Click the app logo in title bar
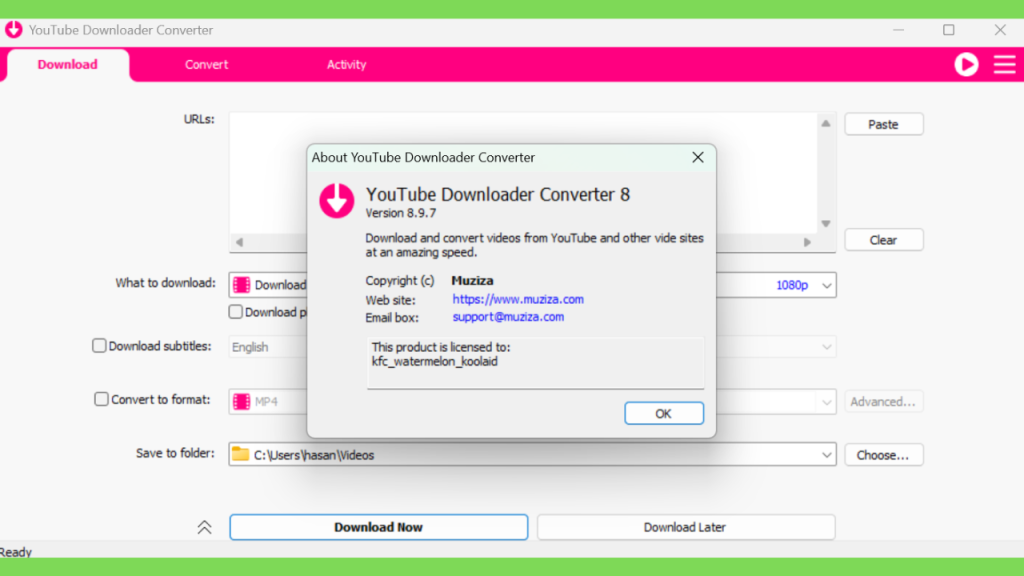This screenshot has height=576, width=1024. tap(14, 30)
